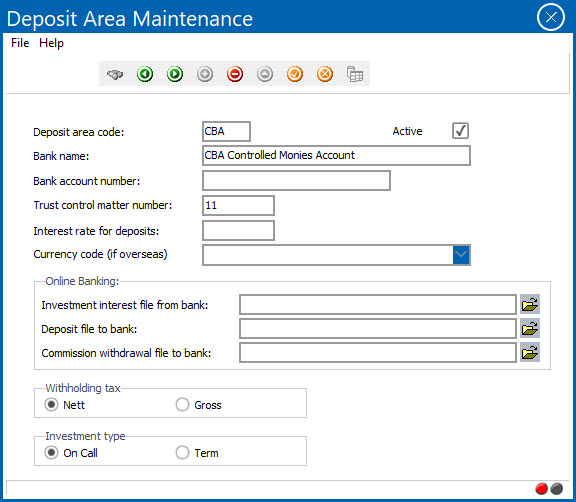
Task: Go to previous record with green left arrow
Action: [145, 74]
